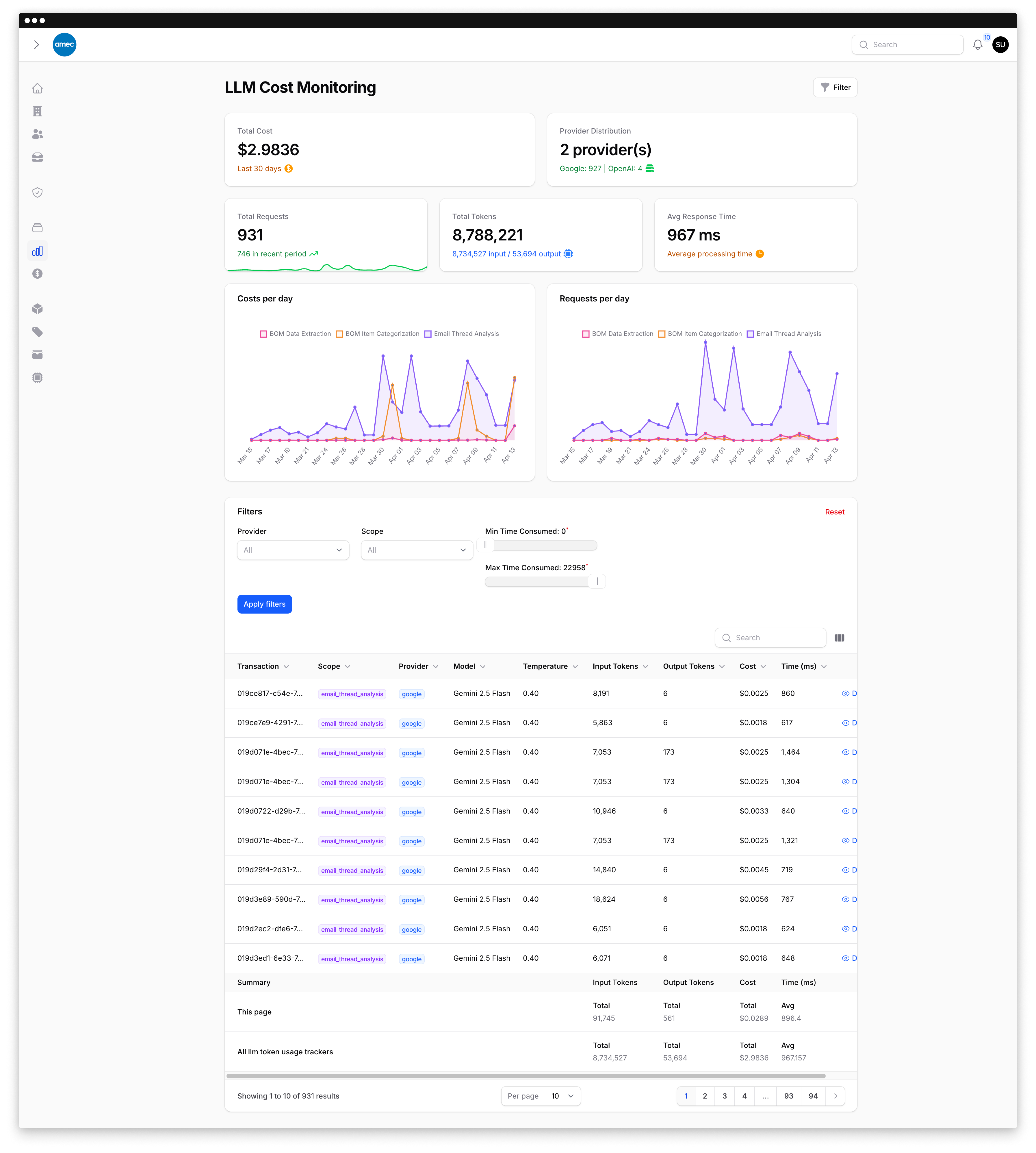Go to page 2 of results
The height and width of the screenshot is (1153, 1036).
click(705, 1096)
